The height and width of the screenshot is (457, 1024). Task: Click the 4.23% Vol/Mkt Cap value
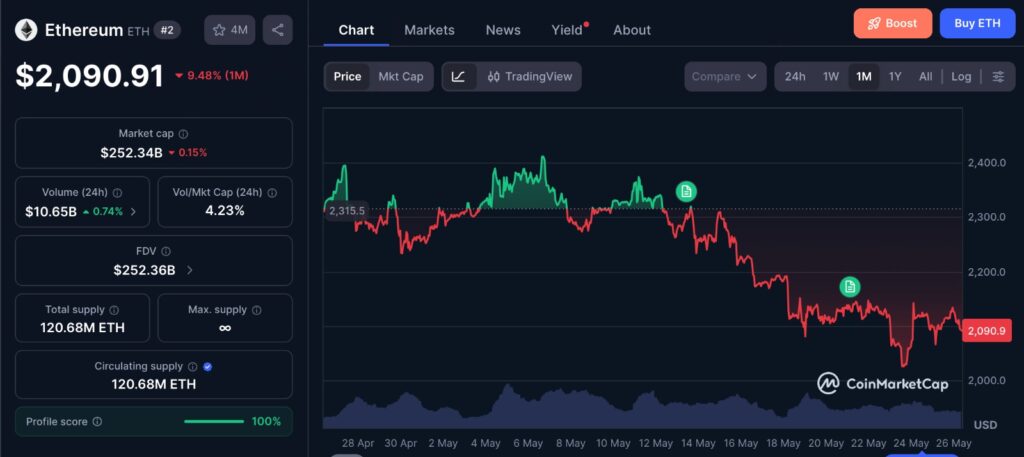click(x=225, y=210)
